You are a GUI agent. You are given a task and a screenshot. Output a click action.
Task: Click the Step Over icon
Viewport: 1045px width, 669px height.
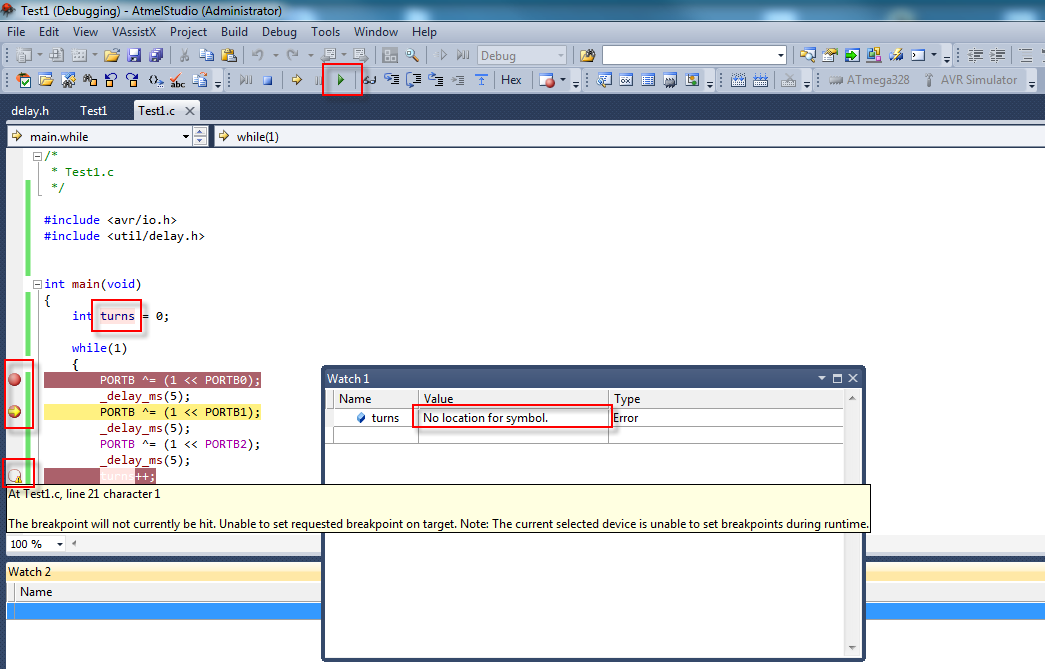point(413,80)
